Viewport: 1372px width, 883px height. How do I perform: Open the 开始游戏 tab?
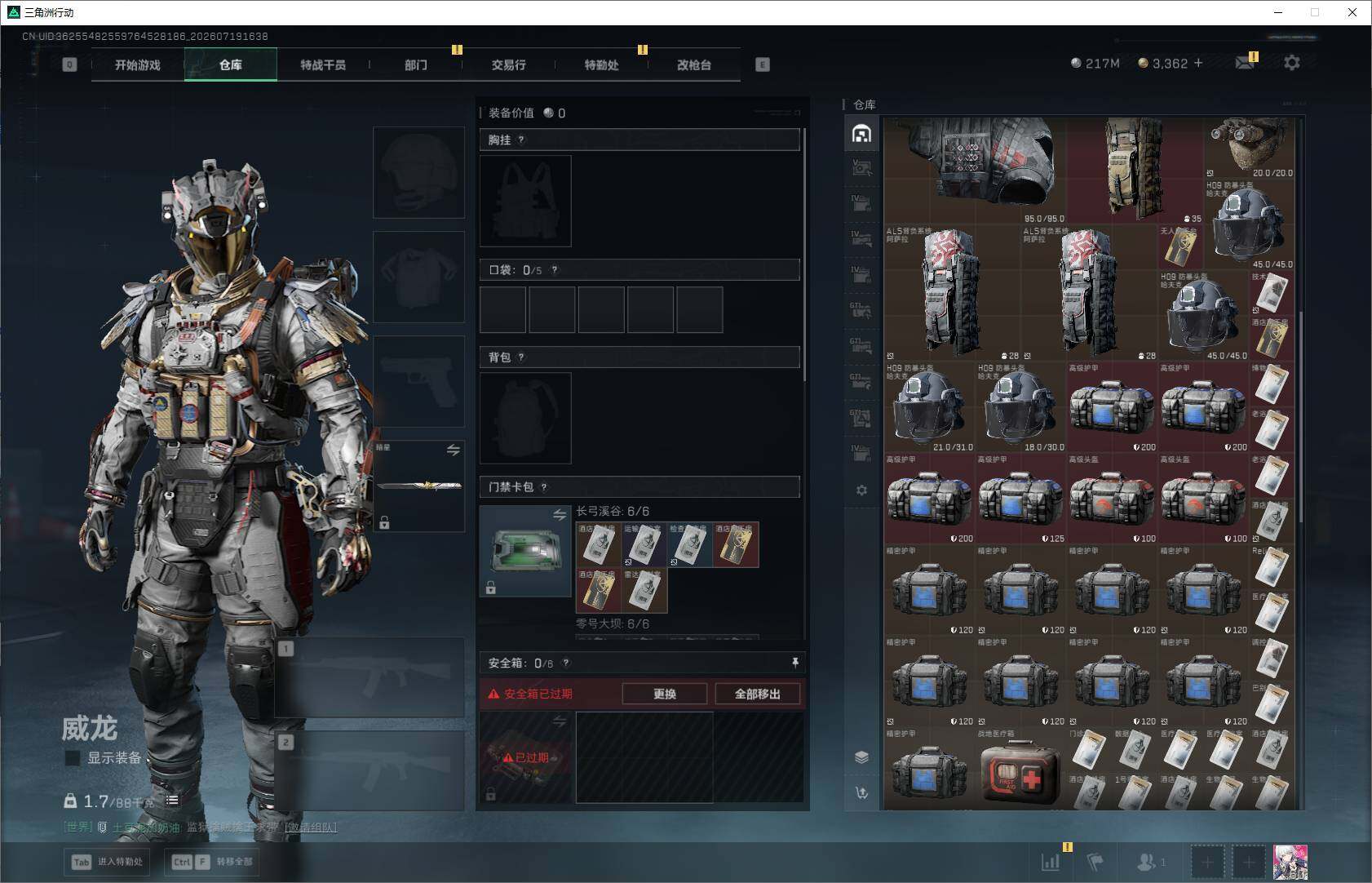[138, 64]
